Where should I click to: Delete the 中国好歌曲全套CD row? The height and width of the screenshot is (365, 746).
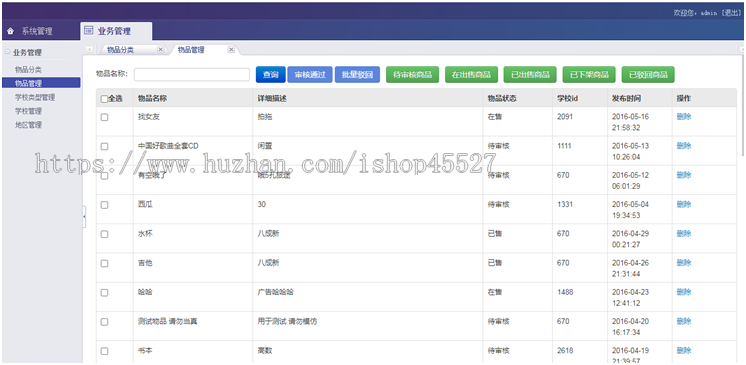tap(684, 146)
